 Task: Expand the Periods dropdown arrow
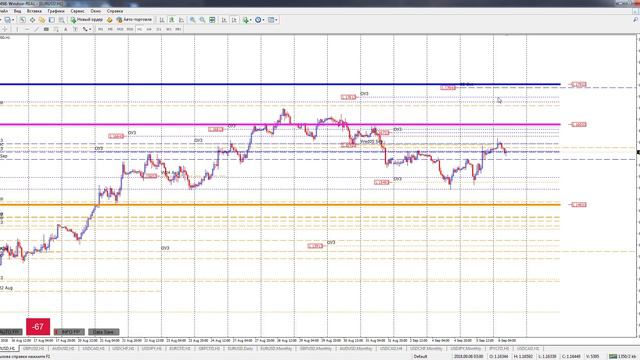[263, 20]
